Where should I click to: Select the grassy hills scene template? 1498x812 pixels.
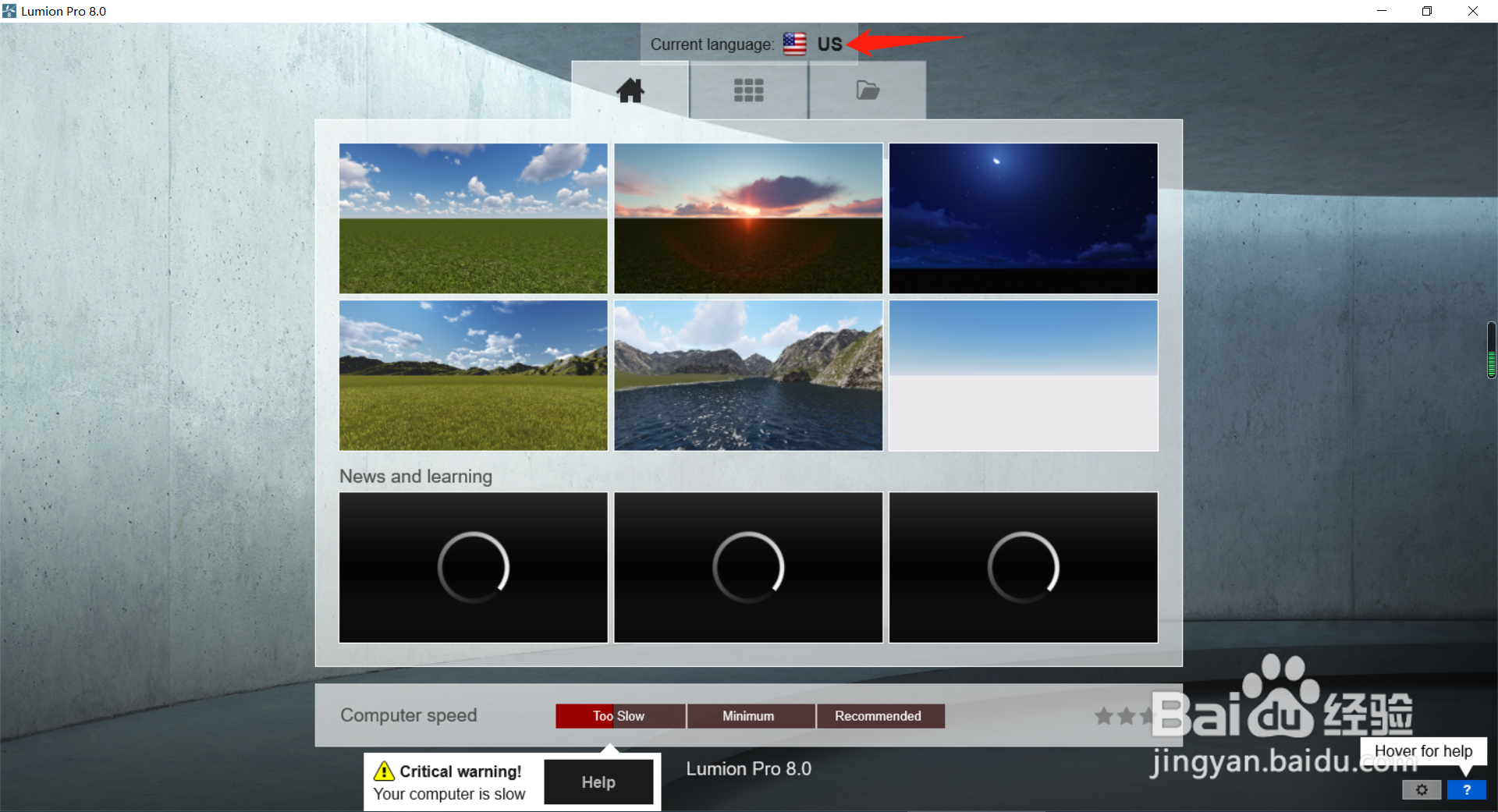click(x=474, y=375)
